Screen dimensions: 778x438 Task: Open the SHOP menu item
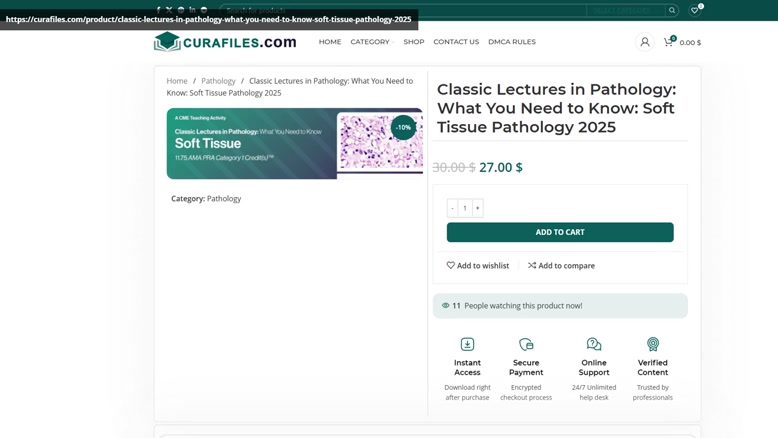pos(414,42)
